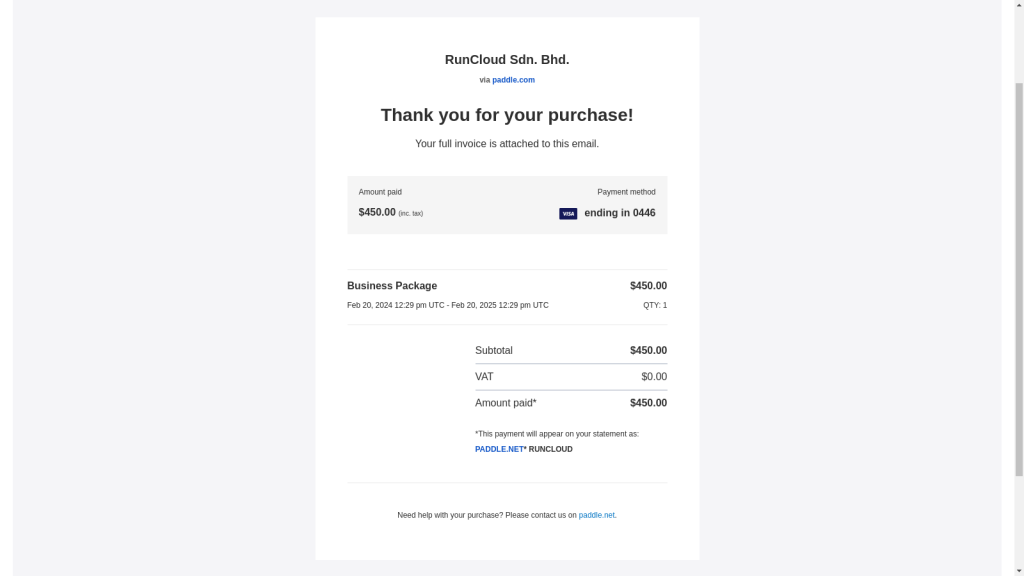Click the card text ending in 0446
1024x576 pixels.
(x=620, y=213)
